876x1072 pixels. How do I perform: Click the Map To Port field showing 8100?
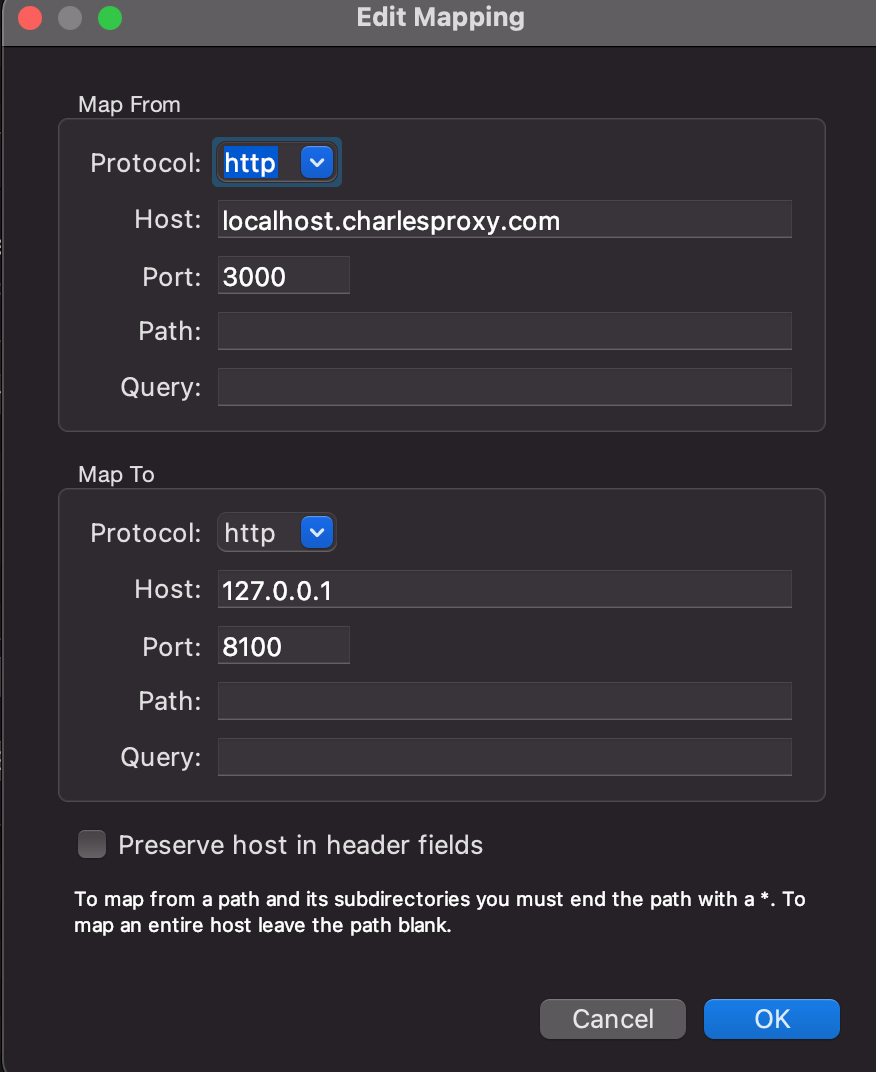(x=283, y=645)
